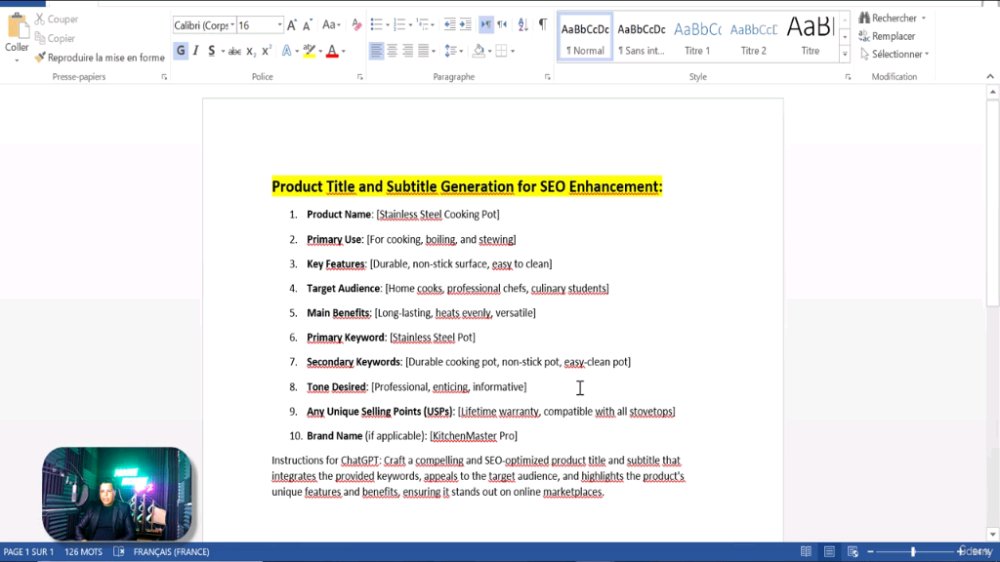This screenshot has height=562, width=1000.
Task: Select the Normal style
Action: click(x=585, y=37)
